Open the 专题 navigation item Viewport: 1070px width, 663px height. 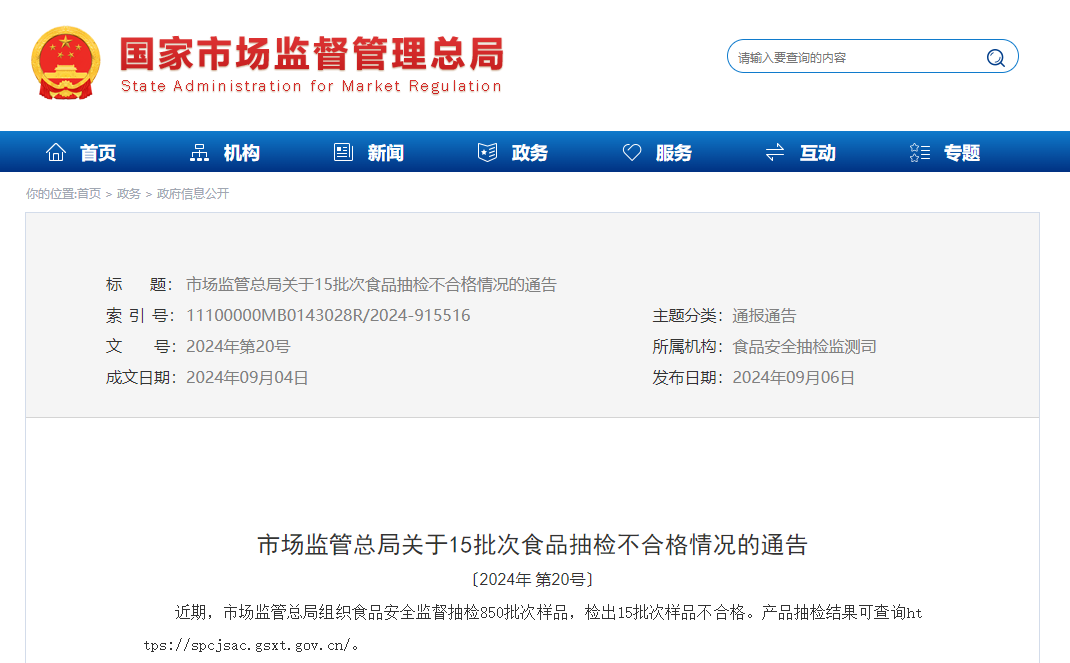[x=962, y=153]
